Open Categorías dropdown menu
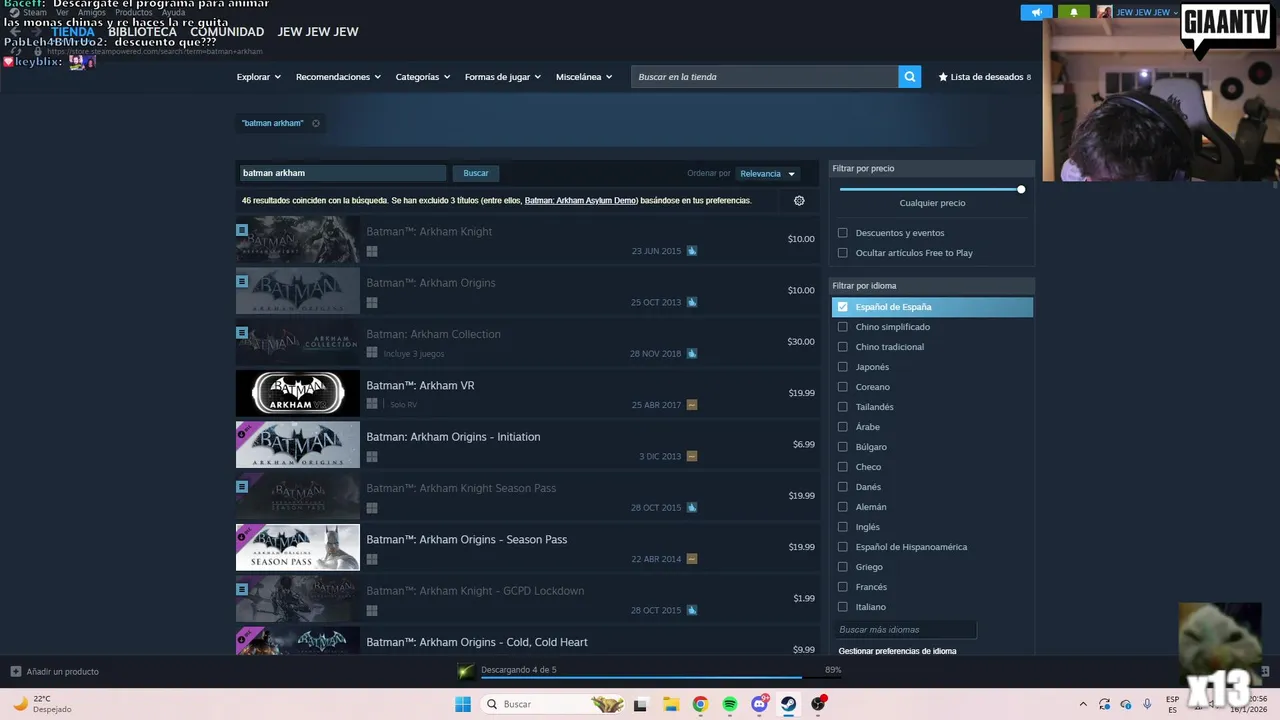Image resolution: width=1280 pixels, height=720 pixels. tap(422, 77)
